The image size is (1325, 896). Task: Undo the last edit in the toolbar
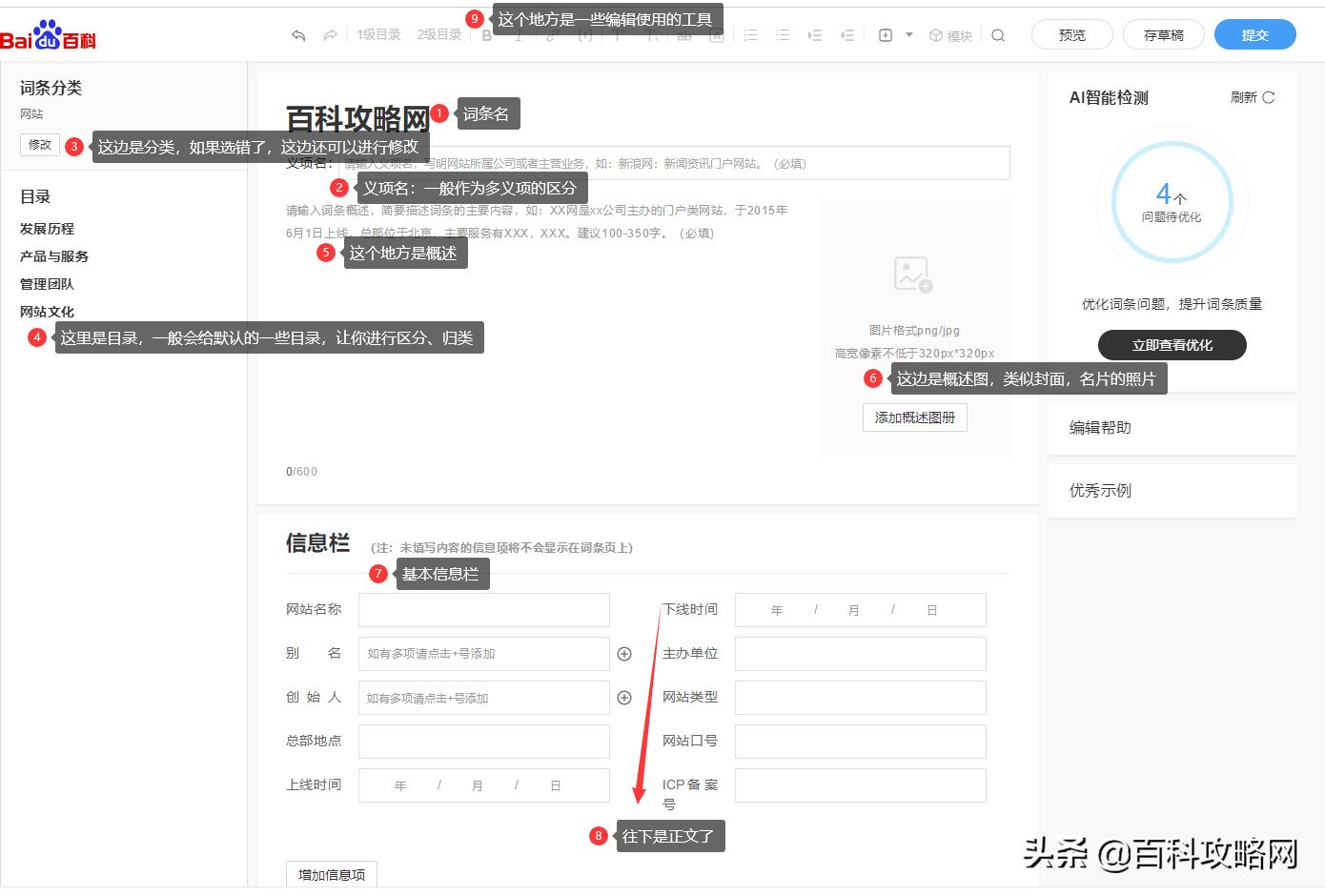coord(296,34)
